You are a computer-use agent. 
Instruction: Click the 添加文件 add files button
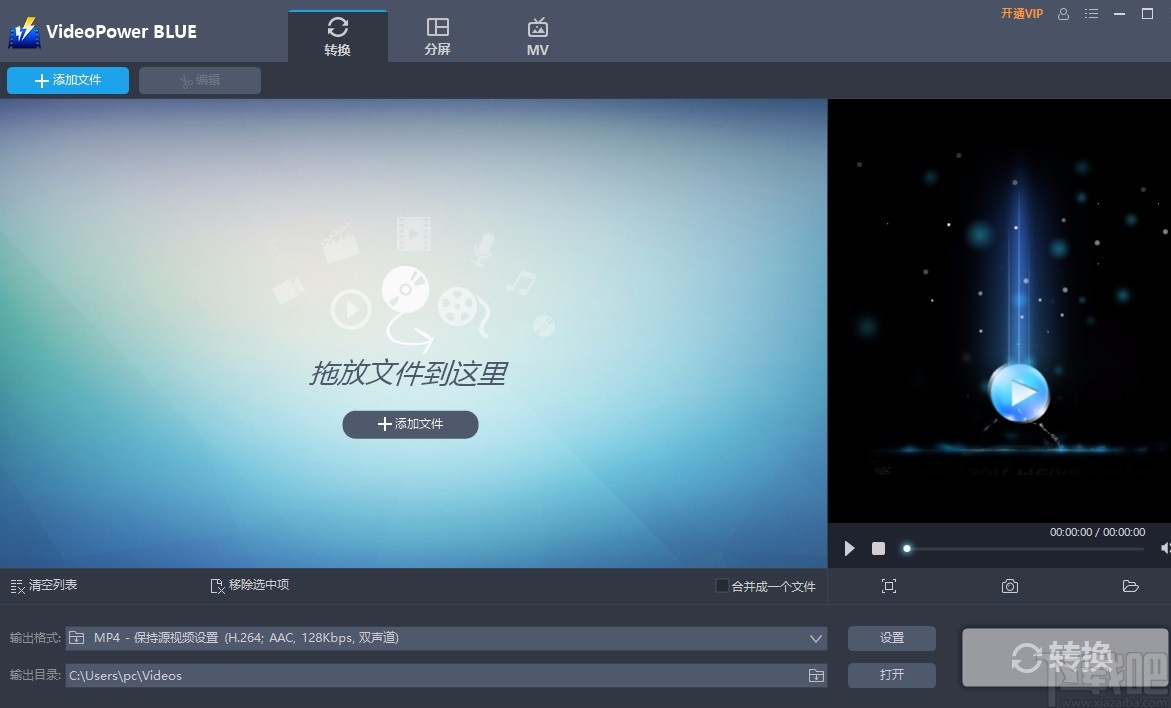[x=67, y=80]
